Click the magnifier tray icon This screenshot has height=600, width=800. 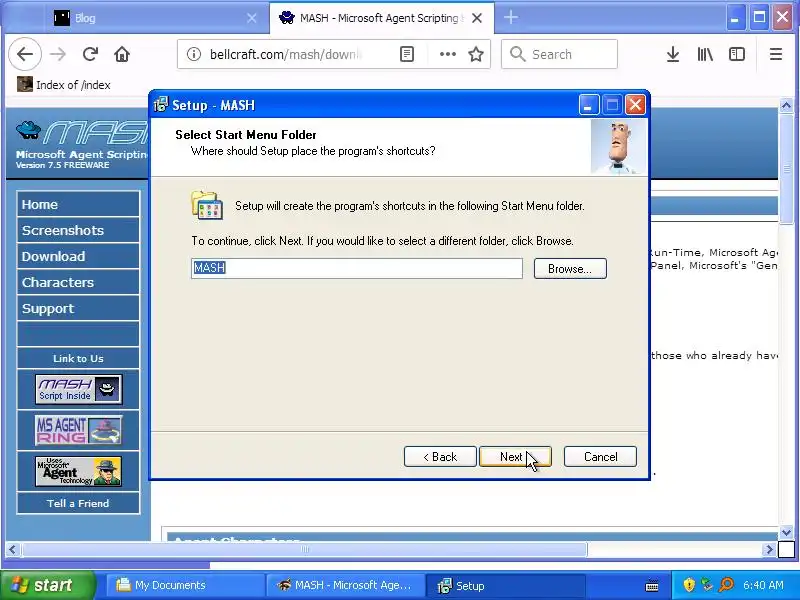pyautogui.click(x=726, y=585)
